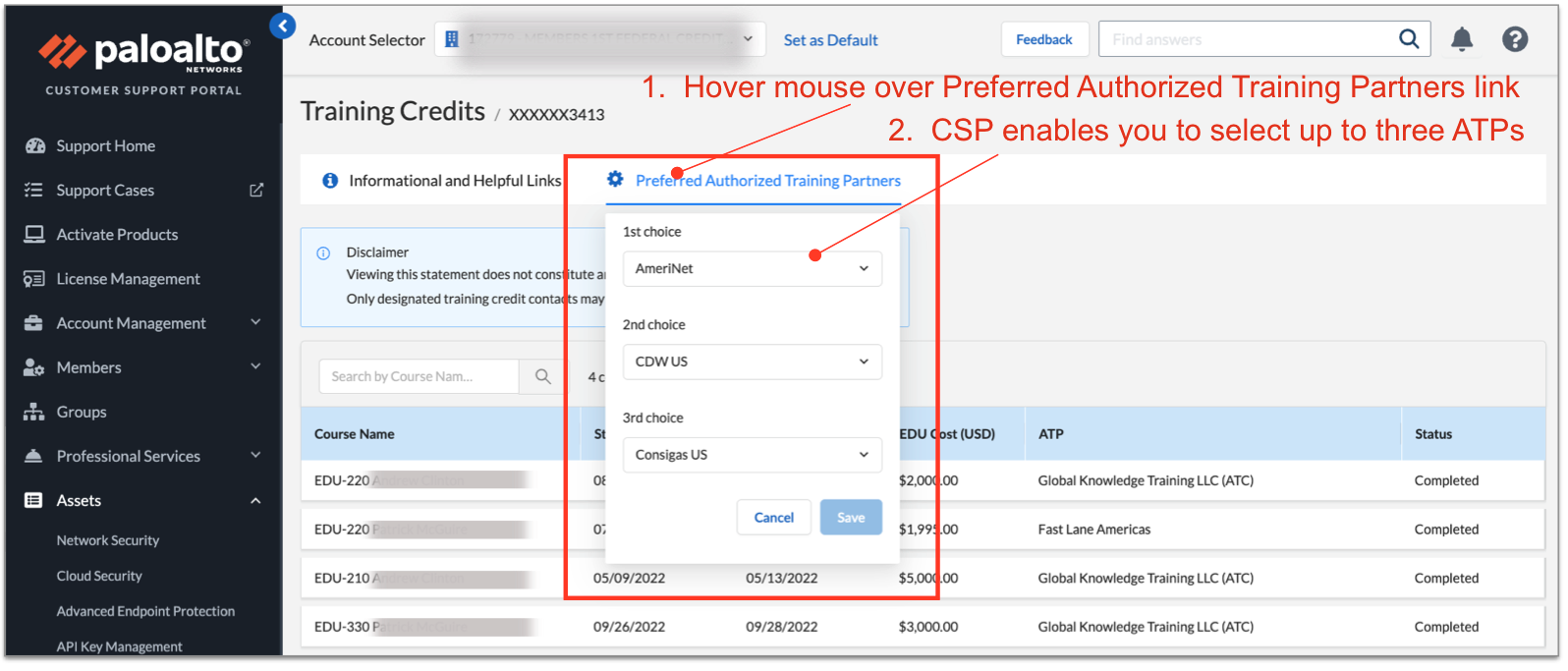
Task: Open Support Cases in the sidebar
Action: coord(105,191)
